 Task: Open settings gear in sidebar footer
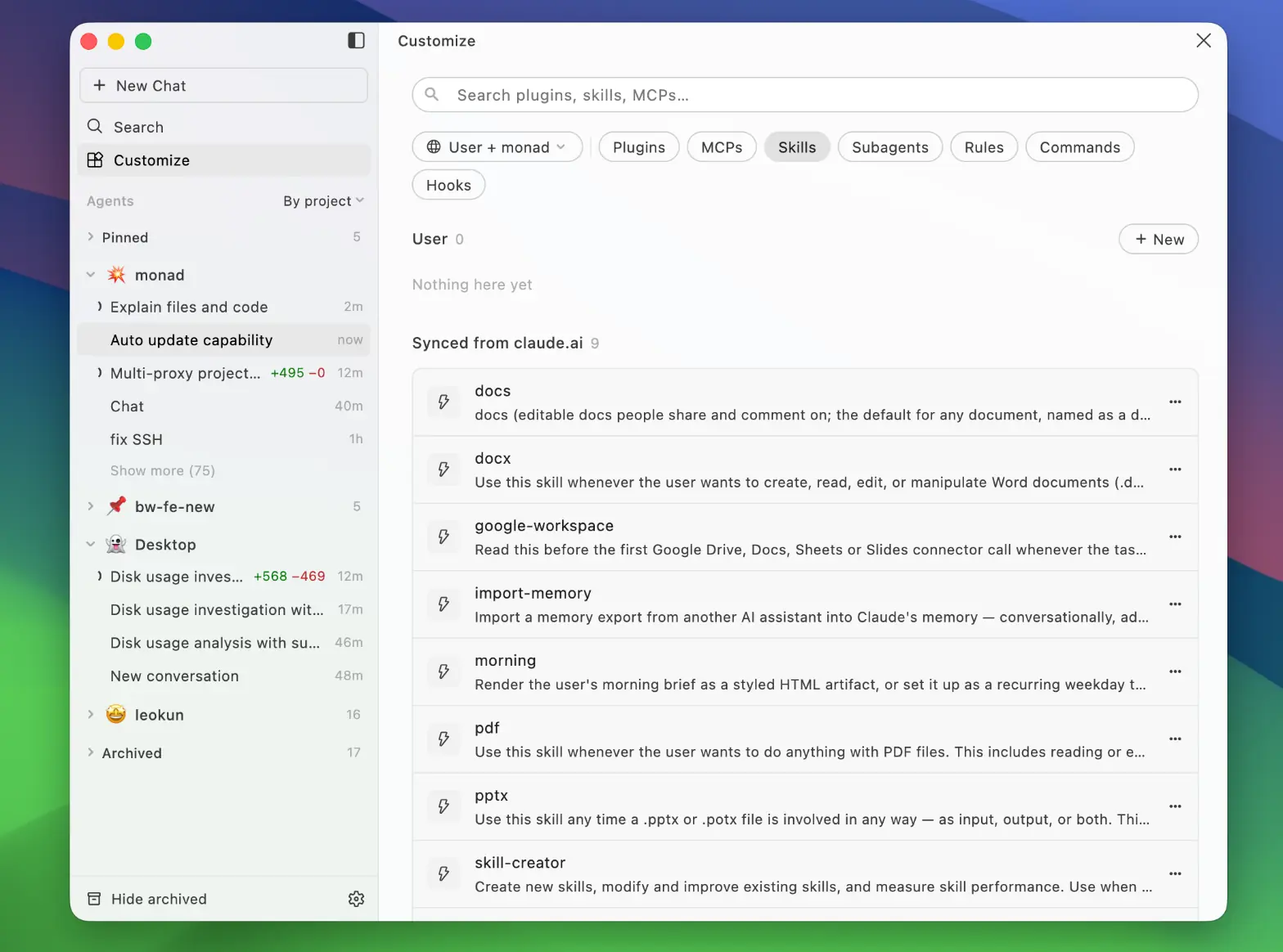356,899
